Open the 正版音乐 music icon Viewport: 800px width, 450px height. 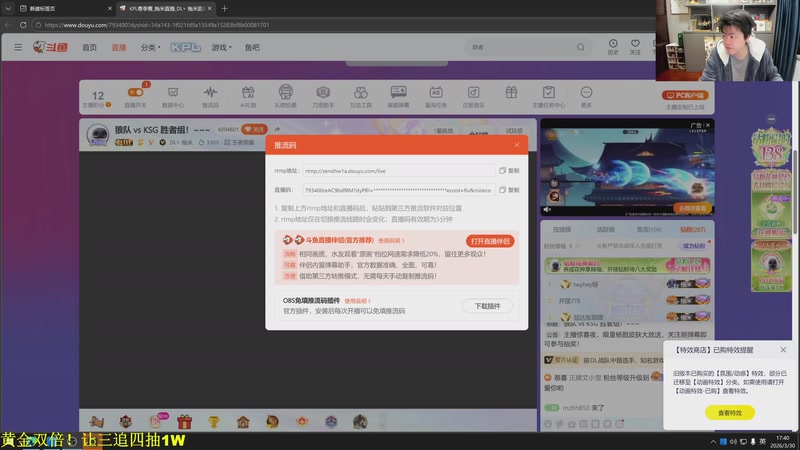[473, 96]
